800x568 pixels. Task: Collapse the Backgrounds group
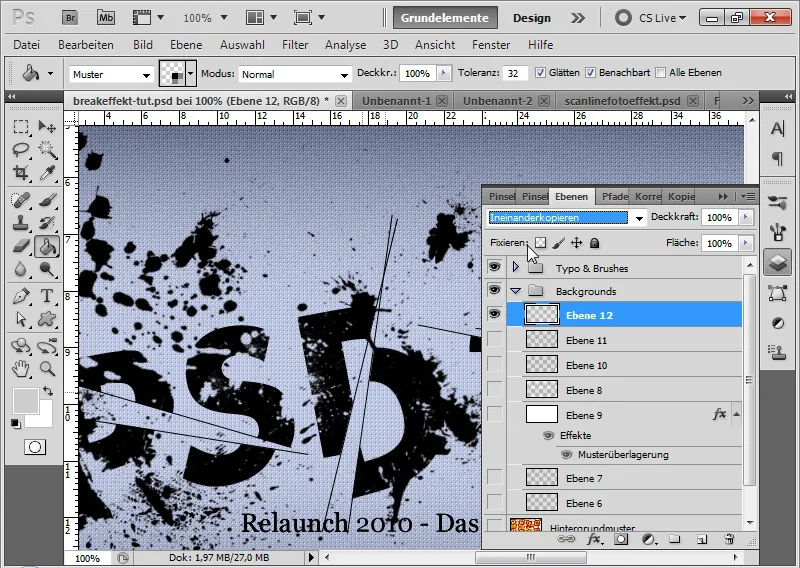[x=515, y=291]
